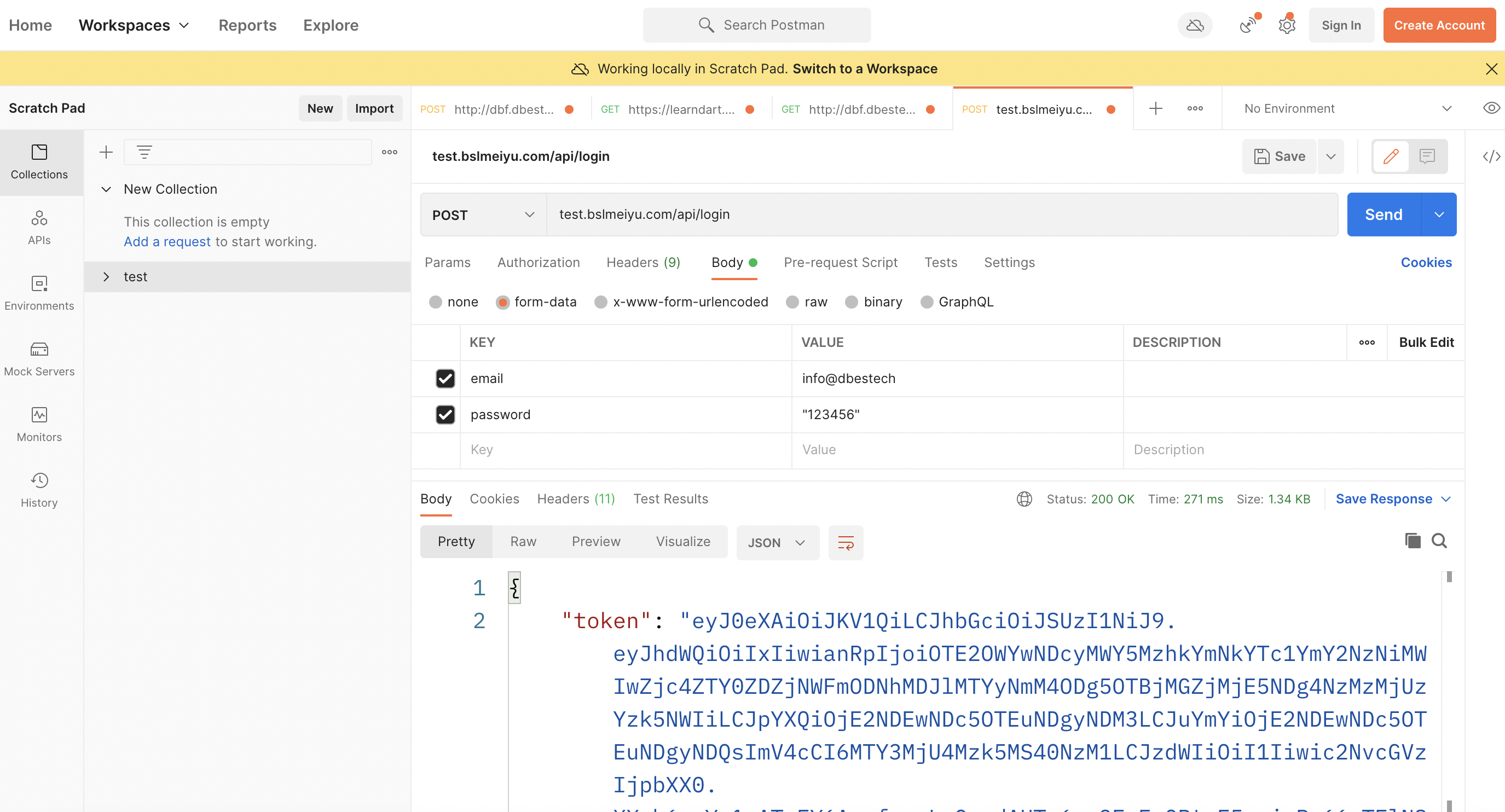The height and width of the screenshot is (812, 1505).
Task: Click the blue Send button
Action: 1384,215
